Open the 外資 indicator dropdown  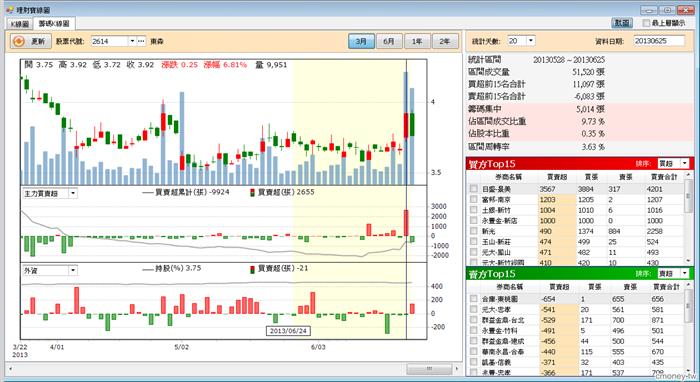tap(73, 270)
